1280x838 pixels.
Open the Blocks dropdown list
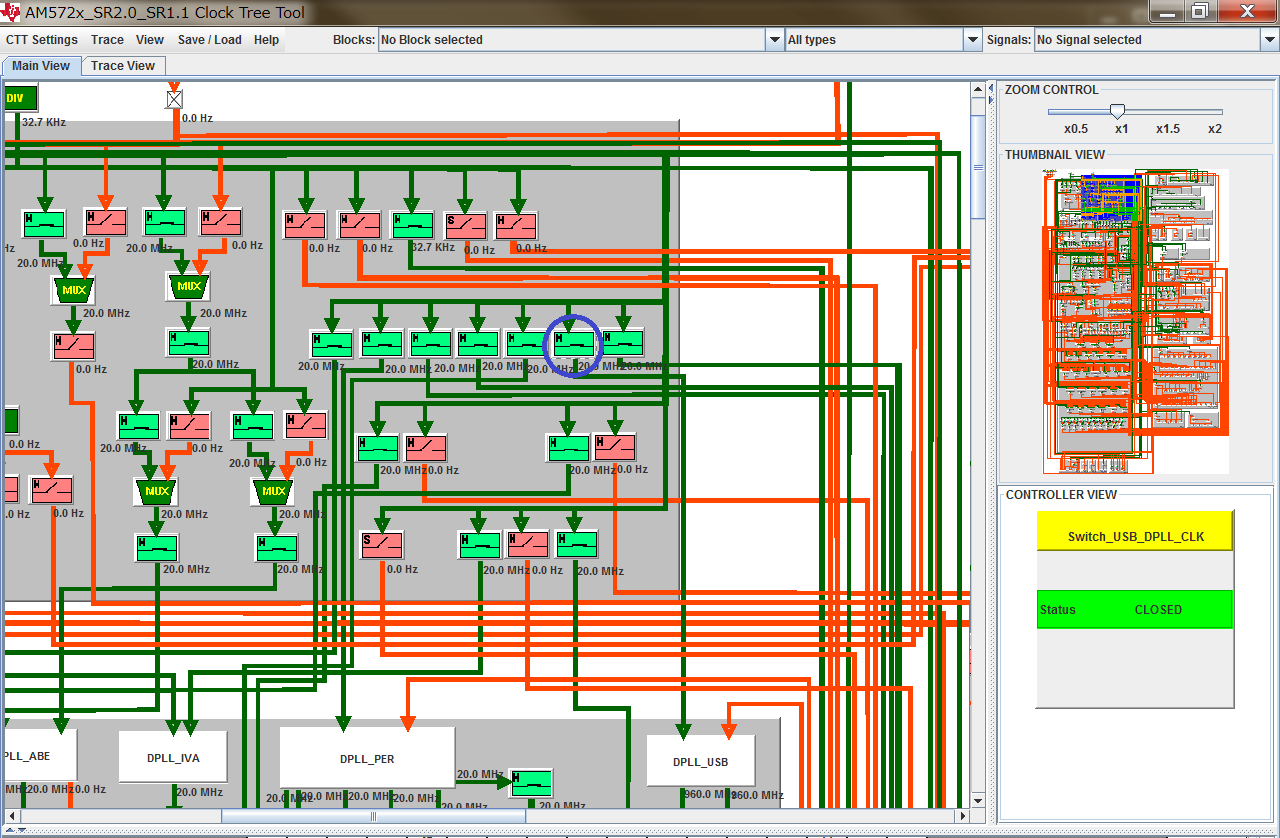point(774,40)
